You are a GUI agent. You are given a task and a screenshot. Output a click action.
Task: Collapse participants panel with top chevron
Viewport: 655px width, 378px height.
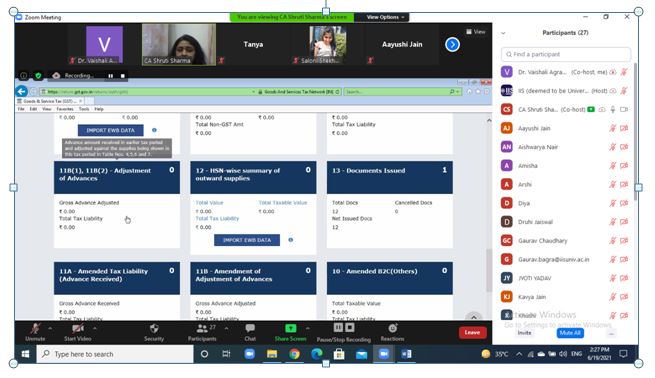tap(503, 33)
